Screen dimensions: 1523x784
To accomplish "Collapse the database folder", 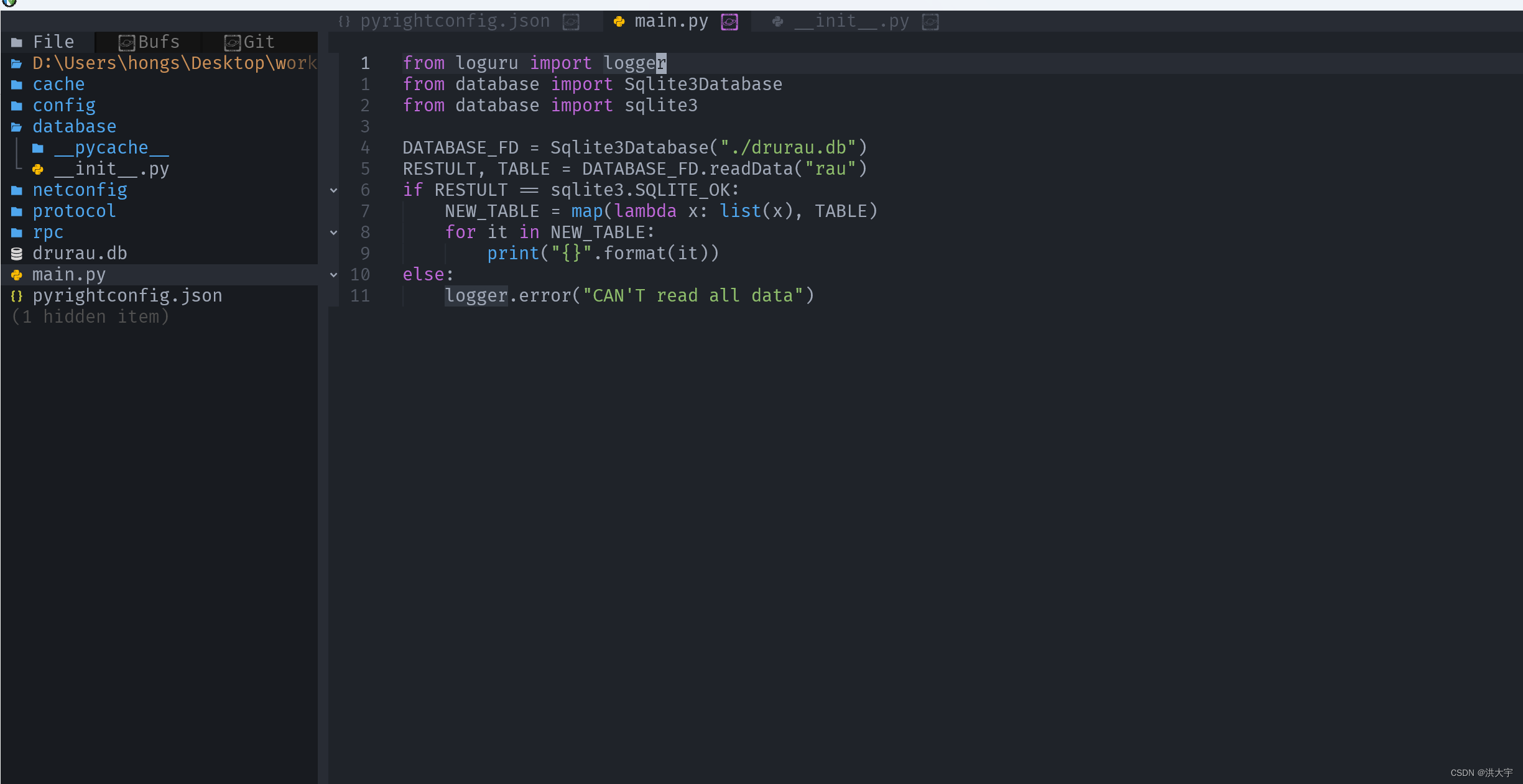I will [159, 126].
